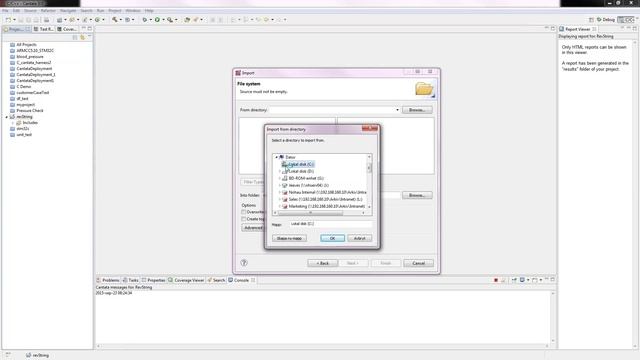Expand the BD-ROM drive node
Viewport: 640px width, 360px height.
click(280, 178)
